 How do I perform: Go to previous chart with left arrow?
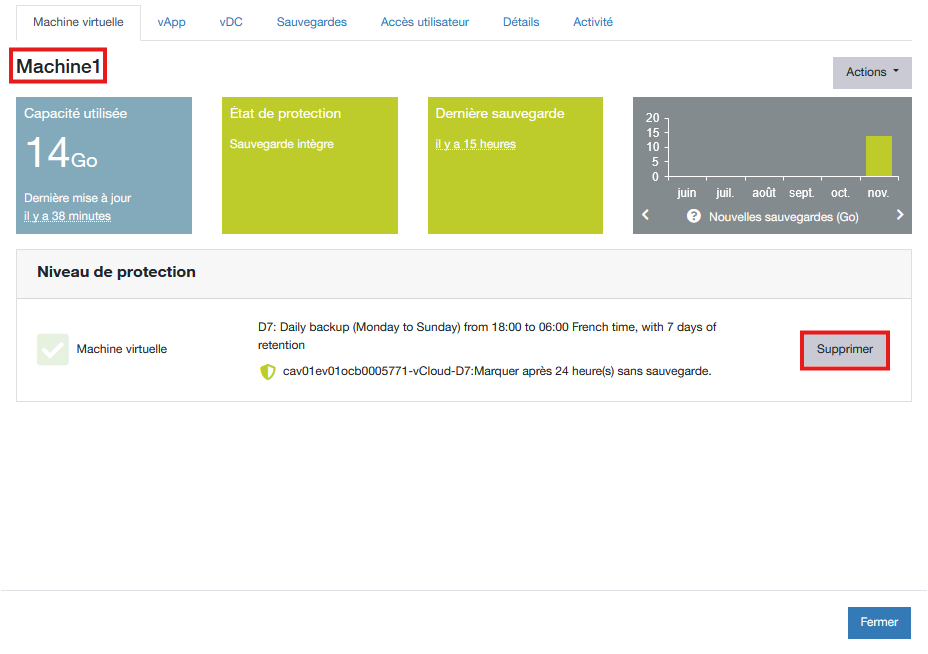click(x=646, y=215)
